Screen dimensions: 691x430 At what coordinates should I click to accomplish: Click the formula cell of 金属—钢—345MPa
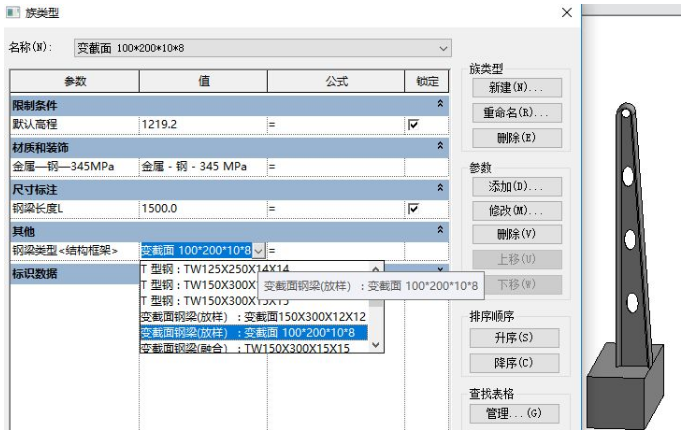336,167
